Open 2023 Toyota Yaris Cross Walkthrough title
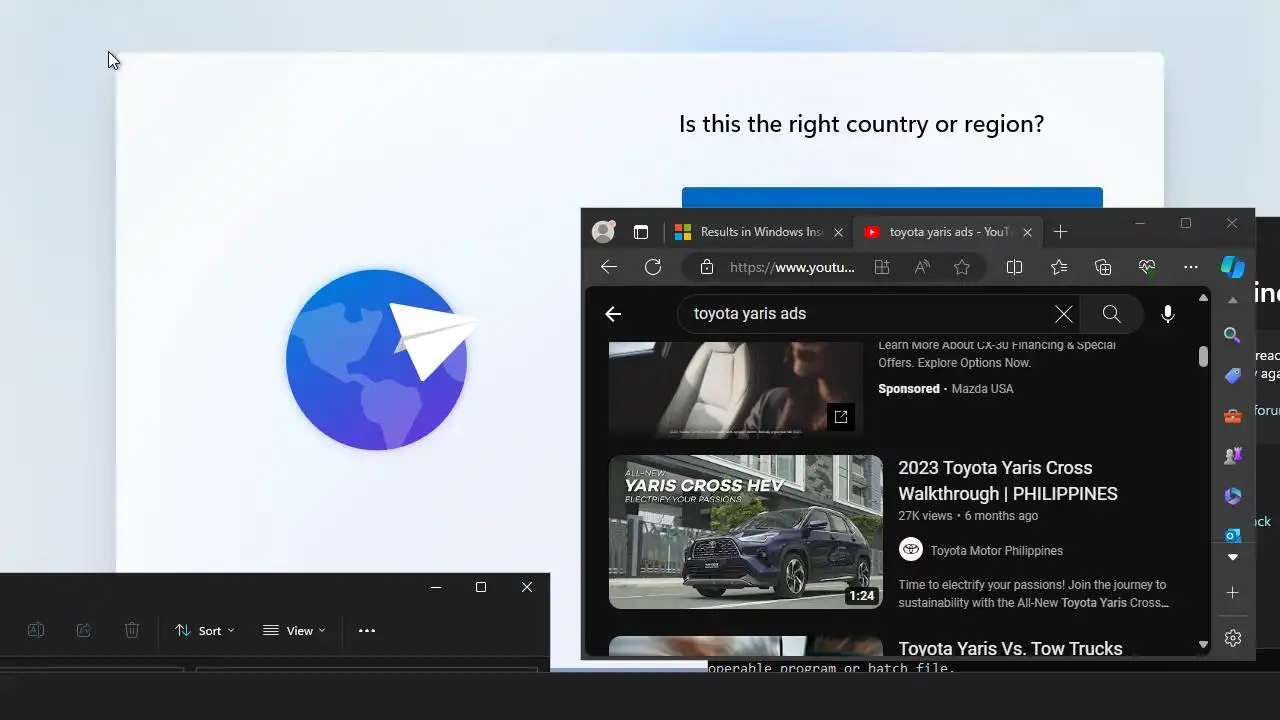The height and width of the screenshot is (720, 1280). coord(1008,481)
